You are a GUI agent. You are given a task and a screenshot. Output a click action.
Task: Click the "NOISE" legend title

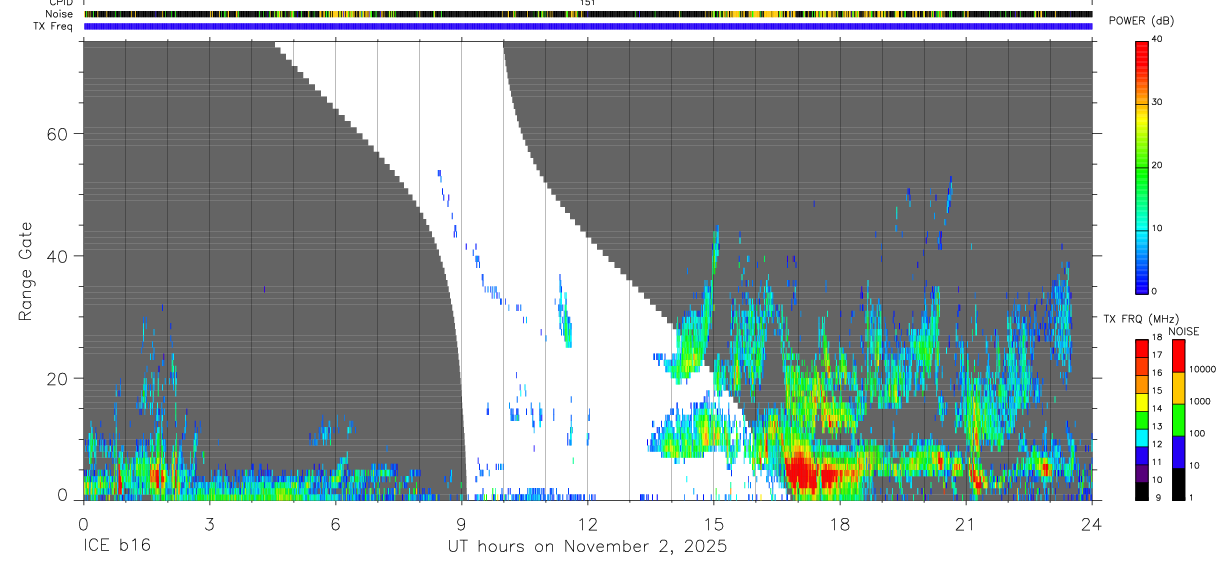[x=1183, y=331]
